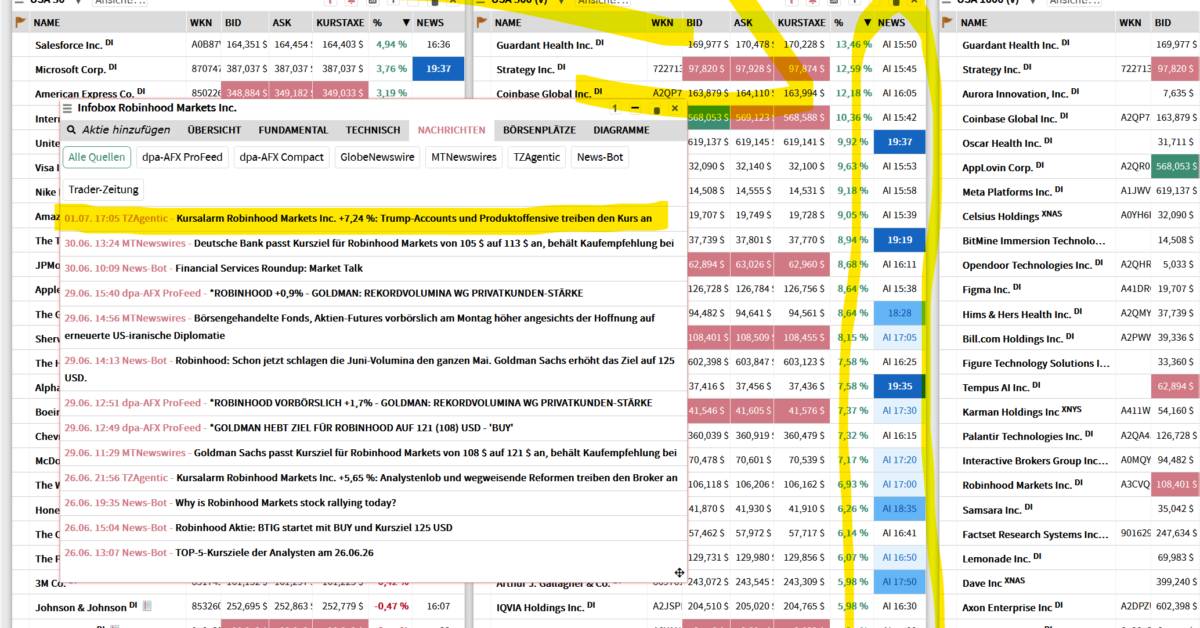The width and height of the screenshot is (1200, 628).
Task: Click the document icon next to Johnson & Johnson
Action: pos(146,606)
